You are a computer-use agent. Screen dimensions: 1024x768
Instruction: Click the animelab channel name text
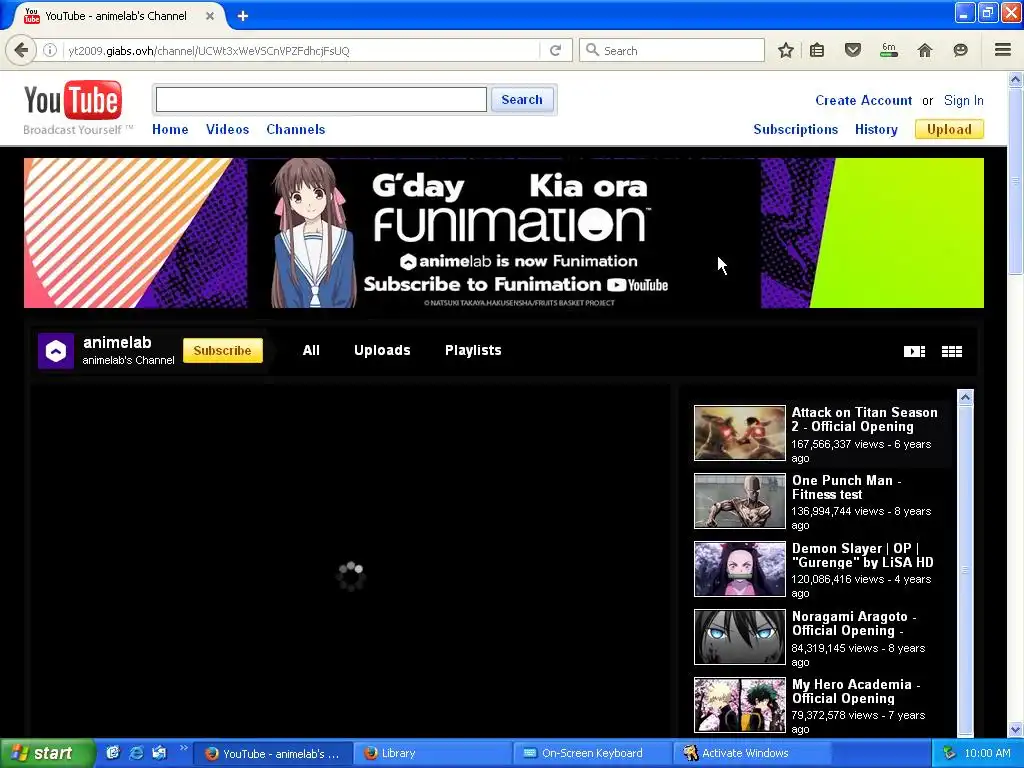117,342
